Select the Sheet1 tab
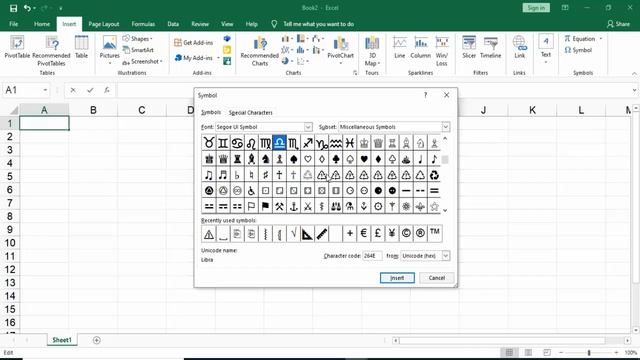640x360 pixels. point(62,340)
